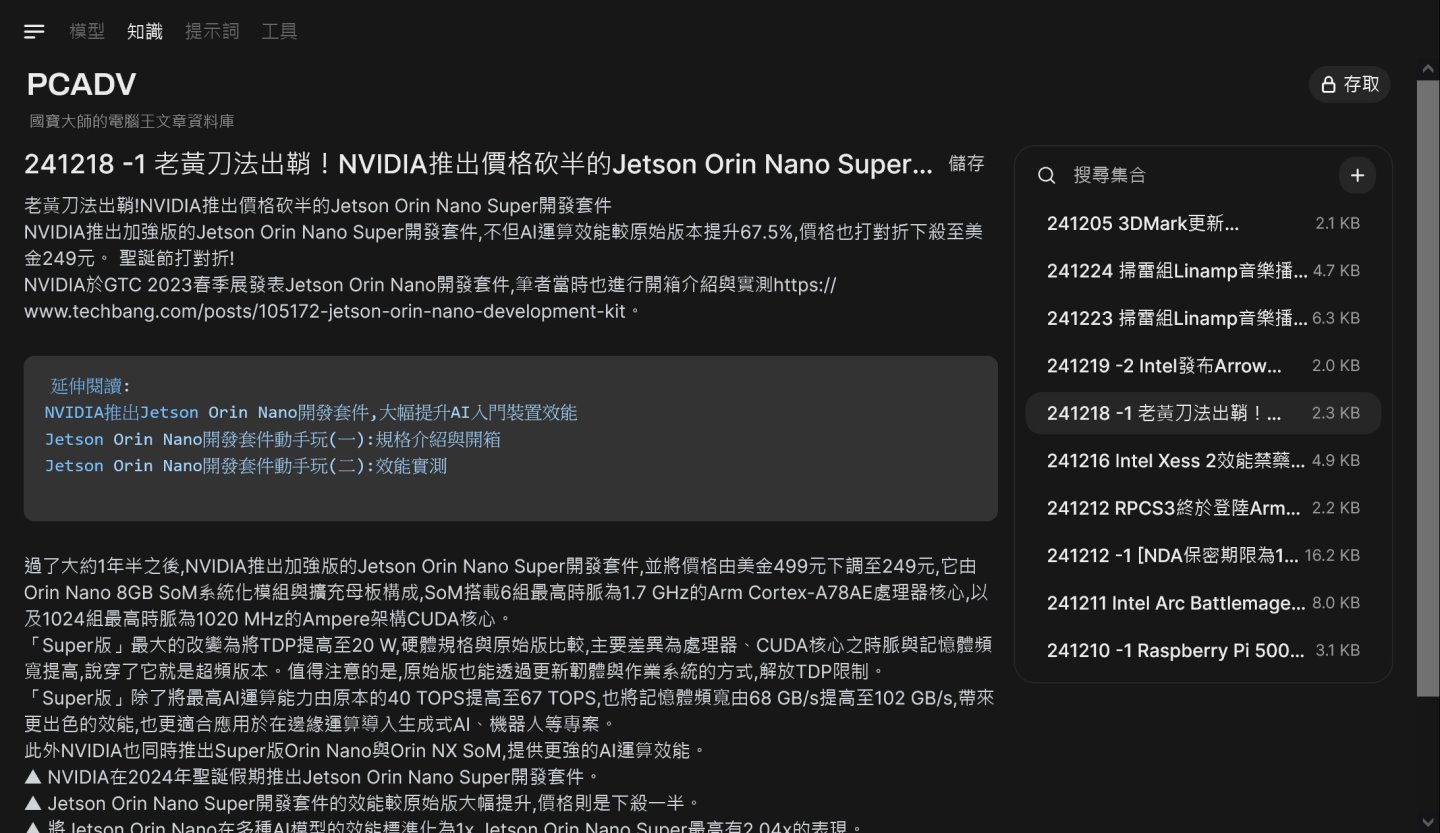Click description 國寶大師的電腦王文章資料庫

click(131, 121)
